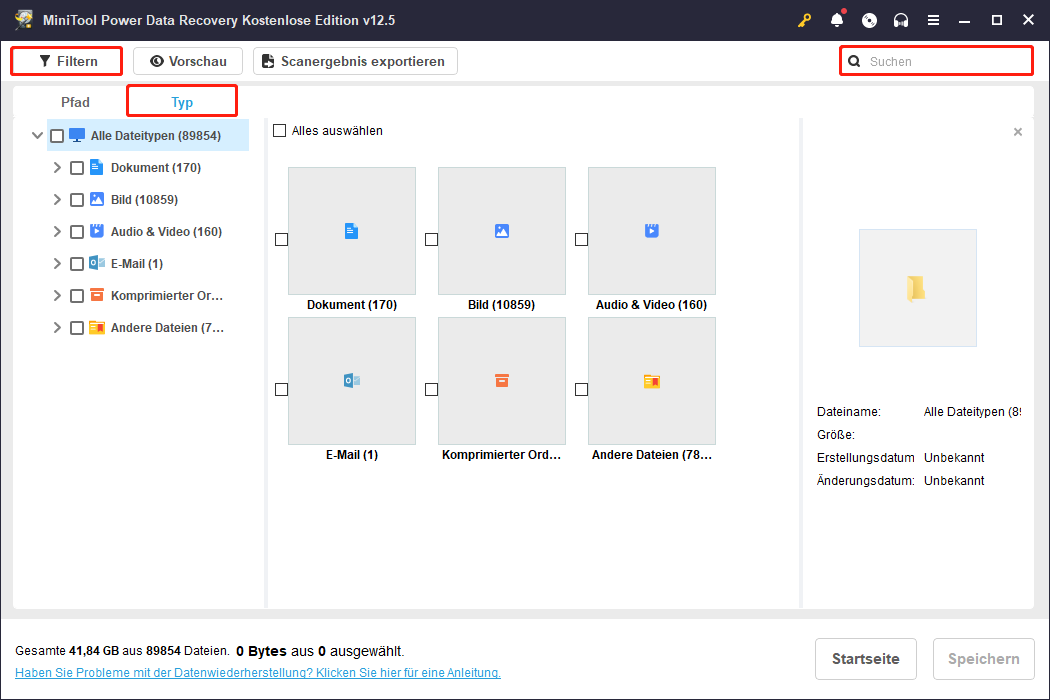Tick the checkbox beside the E-Mail tile
The width and height of the screenshot is (1050, 700).
281,389
